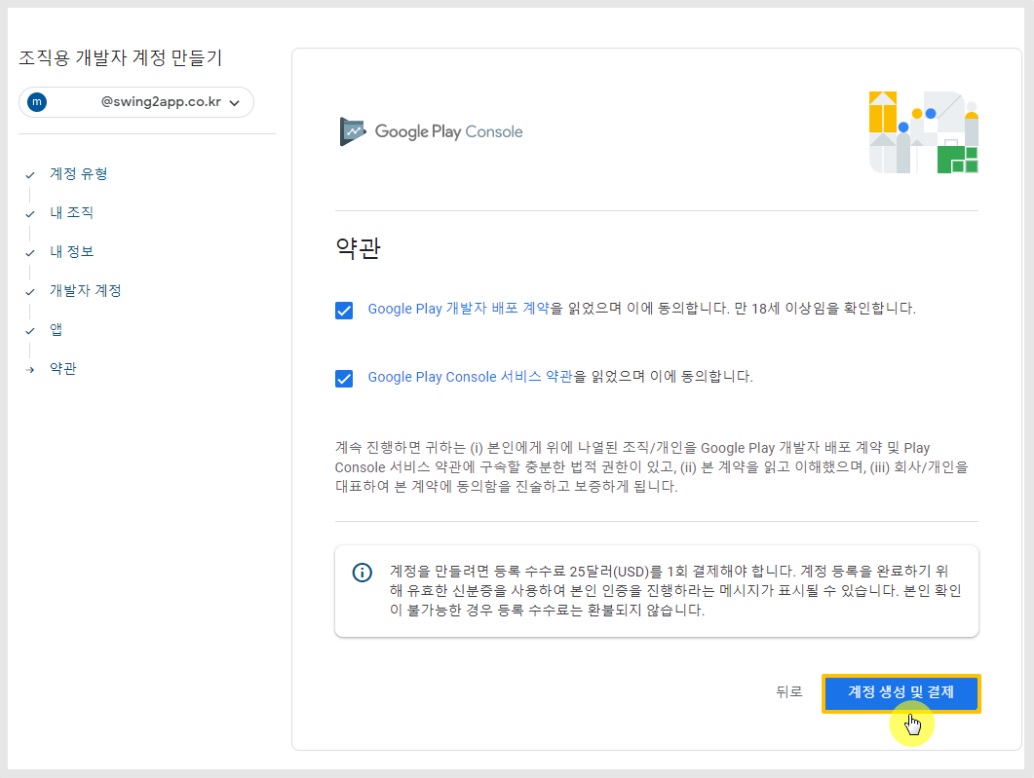Image resolution: width=1034 pixels, height=778 pixels.
Task: Select the 약관 step in sidebar
Action: 63,368
